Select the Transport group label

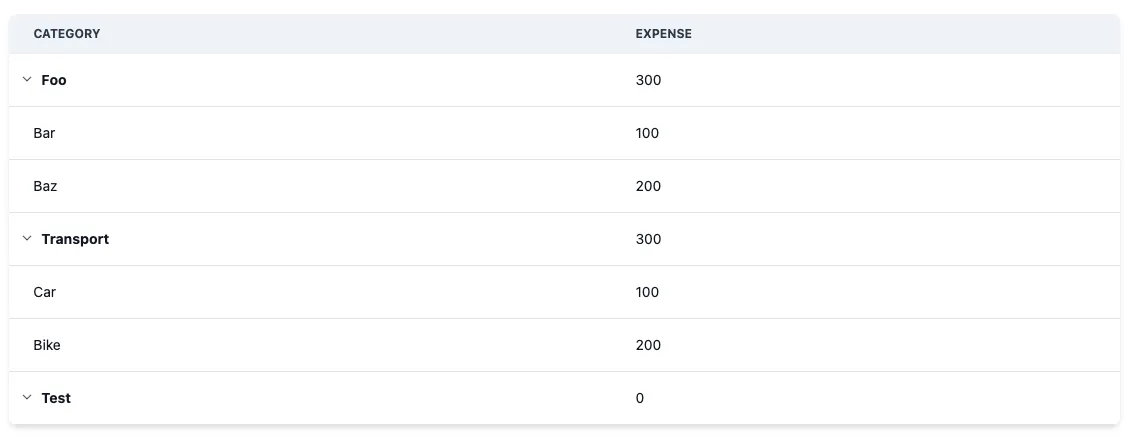75,239
